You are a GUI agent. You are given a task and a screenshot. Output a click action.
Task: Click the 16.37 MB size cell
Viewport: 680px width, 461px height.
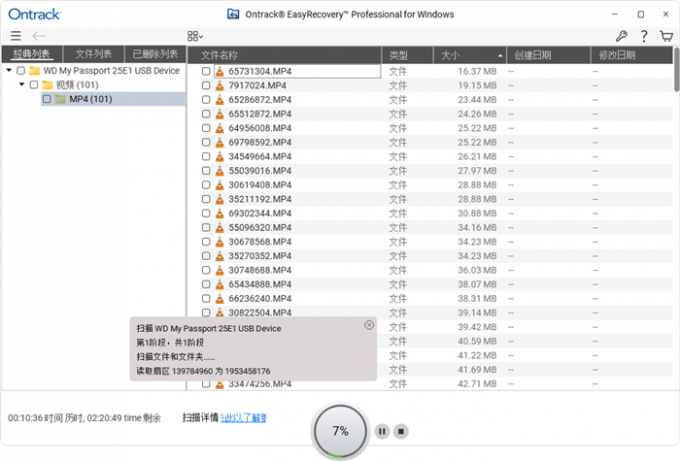pyautogui.click(x=477, y=71)
